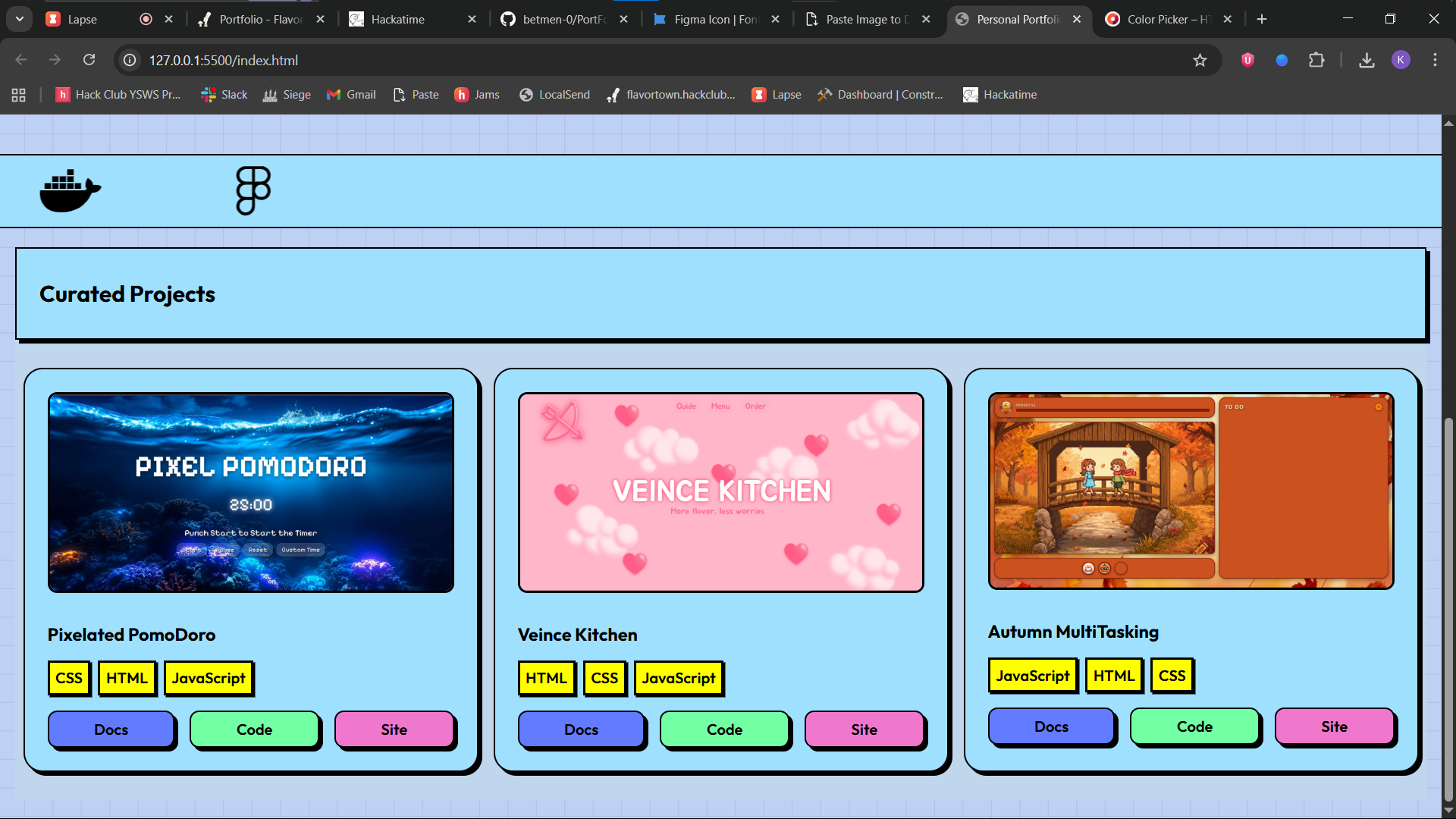
Task: Click the Veince Kitchen preview thumbnail
Action: point(720,492)
